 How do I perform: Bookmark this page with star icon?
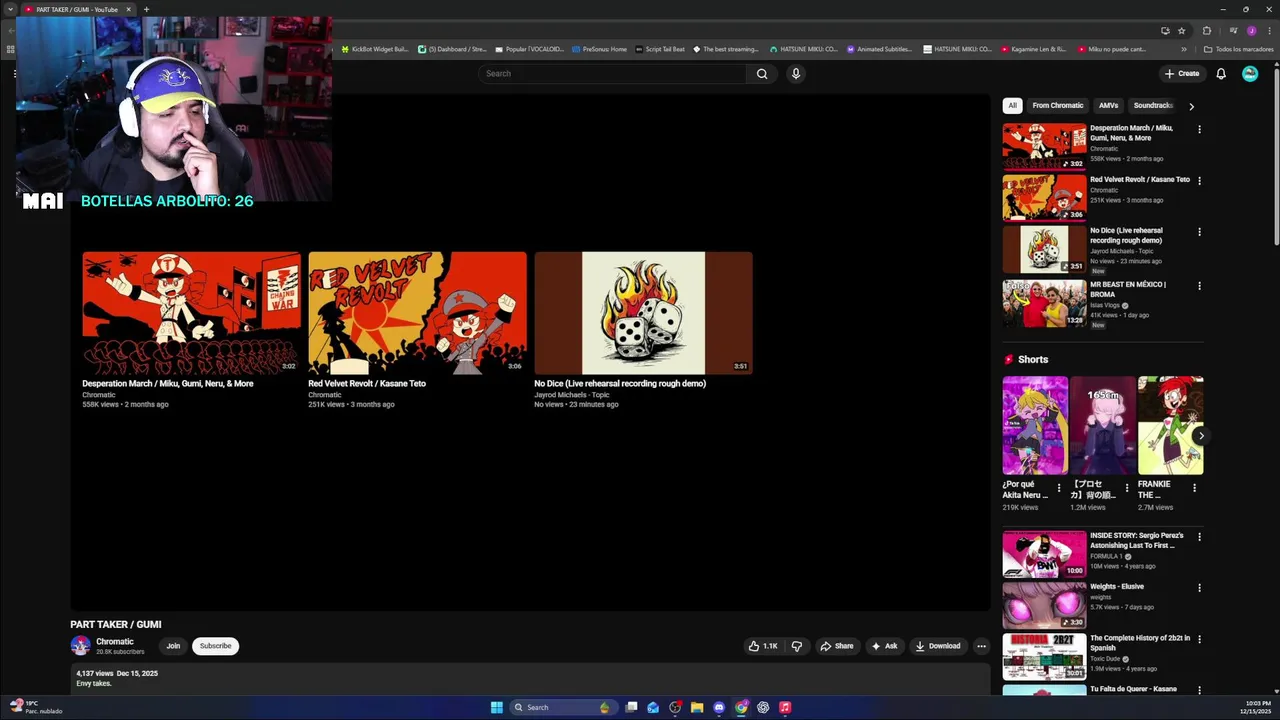click(1181, 31)
